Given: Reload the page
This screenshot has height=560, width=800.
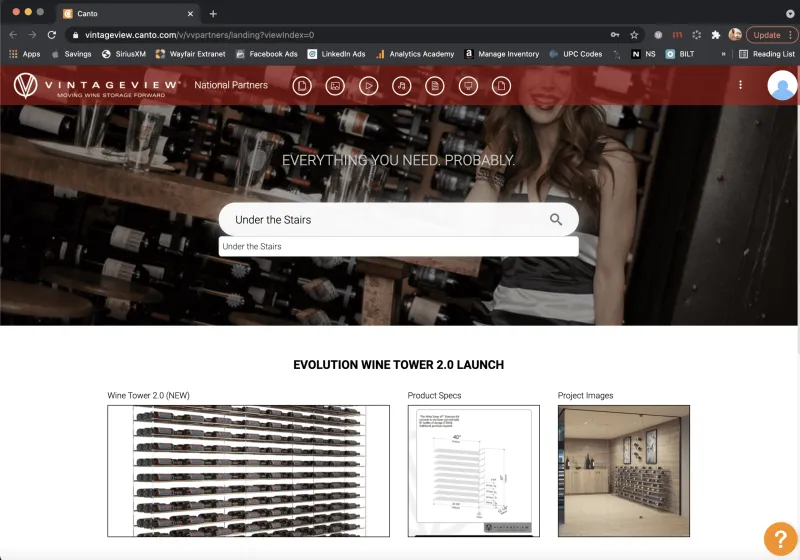Looking at the screenshot, I should click(52, 35).
